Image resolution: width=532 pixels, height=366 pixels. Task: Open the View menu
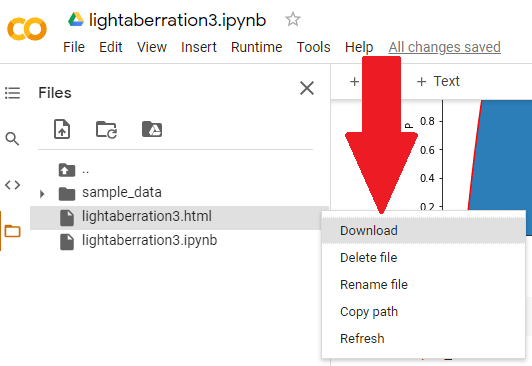(152, 47)
